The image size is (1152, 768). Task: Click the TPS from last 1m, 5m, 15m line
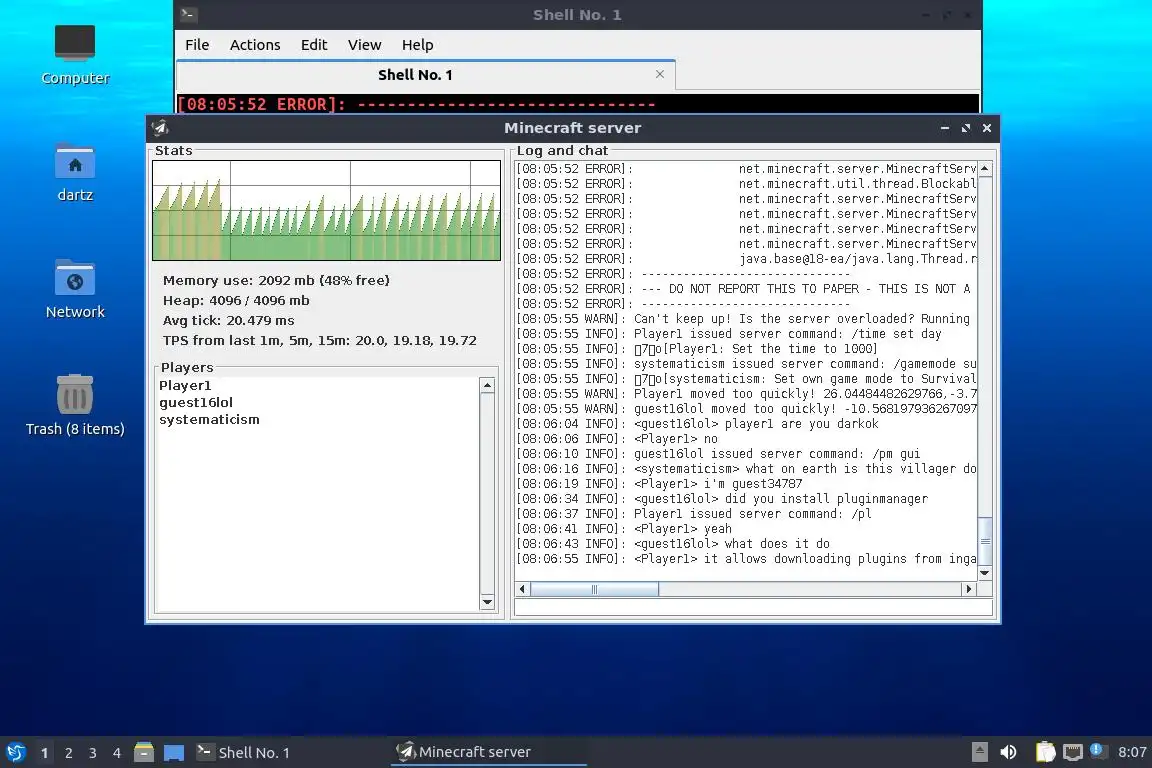(x=320, y=340)
